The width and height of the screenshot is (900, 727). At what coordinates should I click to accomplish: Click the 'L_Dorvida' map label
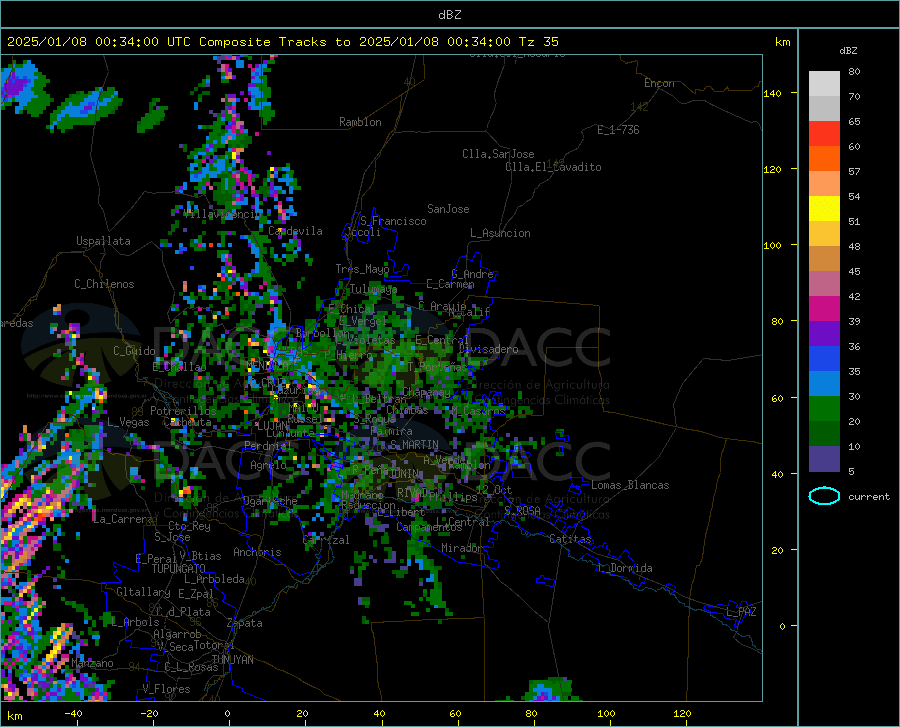coord(624,568)
